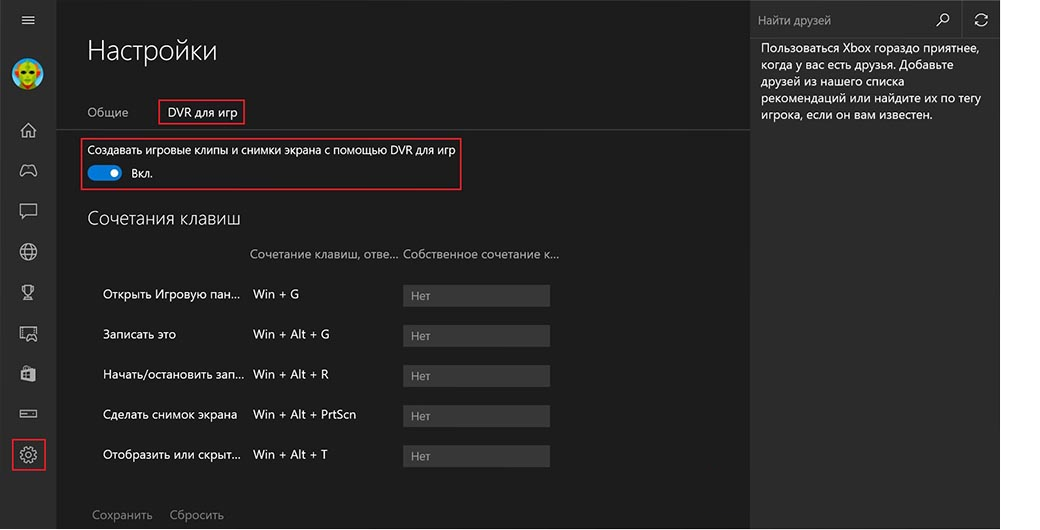Open activity globe icon in sidebar

click(28, 251)
